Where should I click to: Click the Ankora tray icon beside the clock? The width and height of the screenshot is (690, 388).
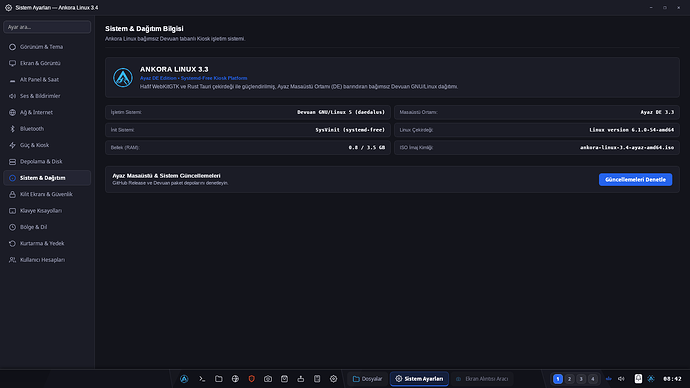[651, 379]
